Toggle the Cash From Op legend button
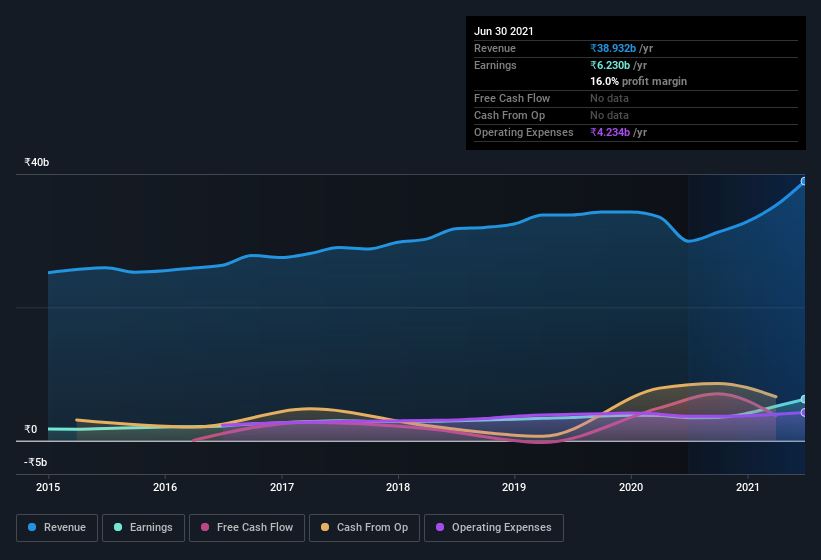Viewport: 821px width, 560px height. [364, 528]
